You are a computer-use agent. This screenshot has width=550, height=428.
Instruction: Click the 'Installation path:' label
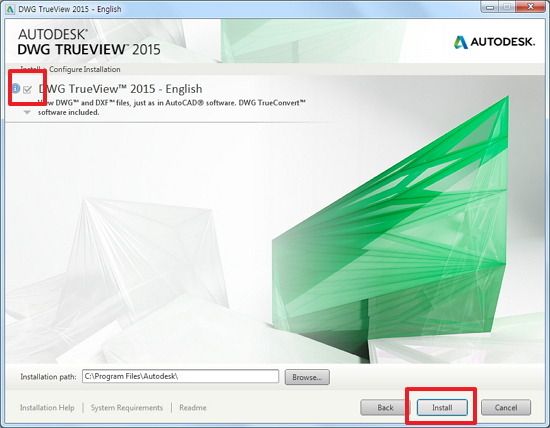[x=48, y=377]
